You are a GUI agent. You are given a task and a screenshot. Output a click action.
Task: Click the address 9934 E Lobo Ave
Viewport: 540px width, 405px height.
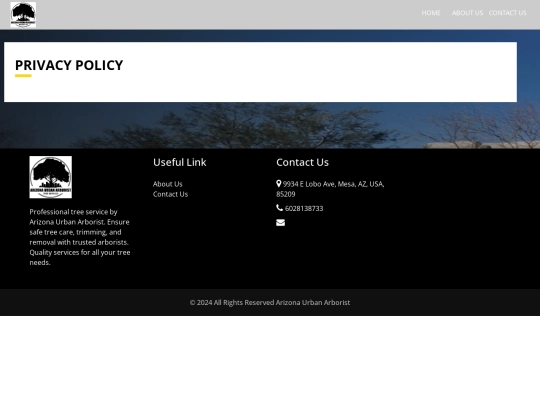pos(330,189)
